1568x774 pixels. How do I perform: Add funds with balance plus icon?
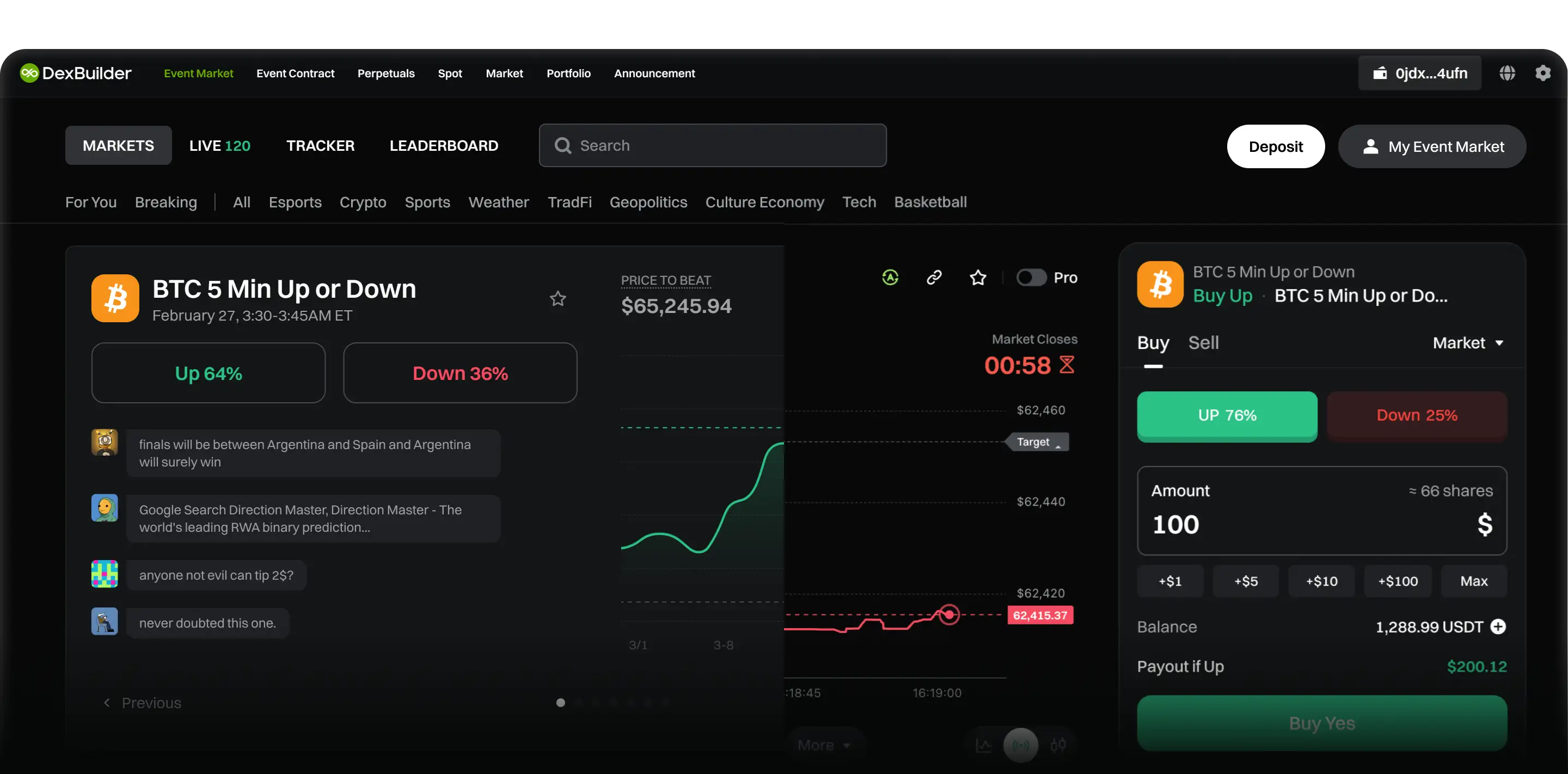[1498, 626]
